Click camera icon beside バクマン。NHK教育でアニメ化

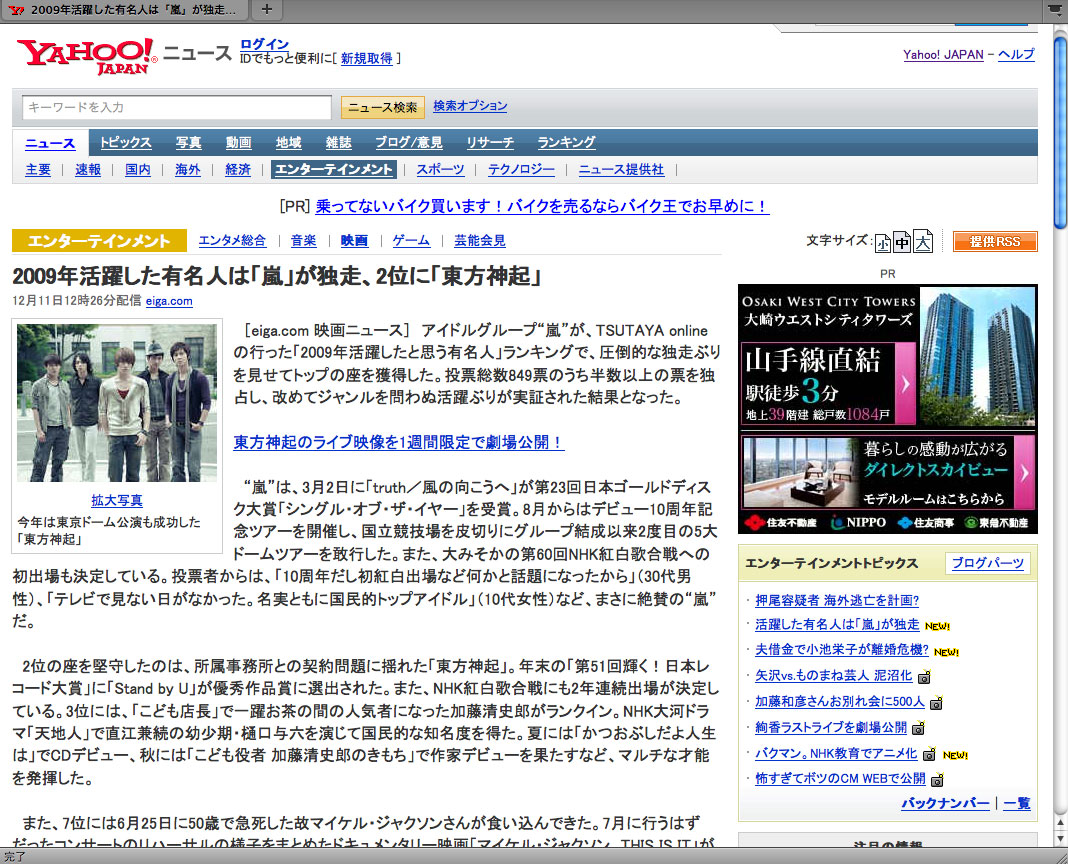[x=929, y=754]
